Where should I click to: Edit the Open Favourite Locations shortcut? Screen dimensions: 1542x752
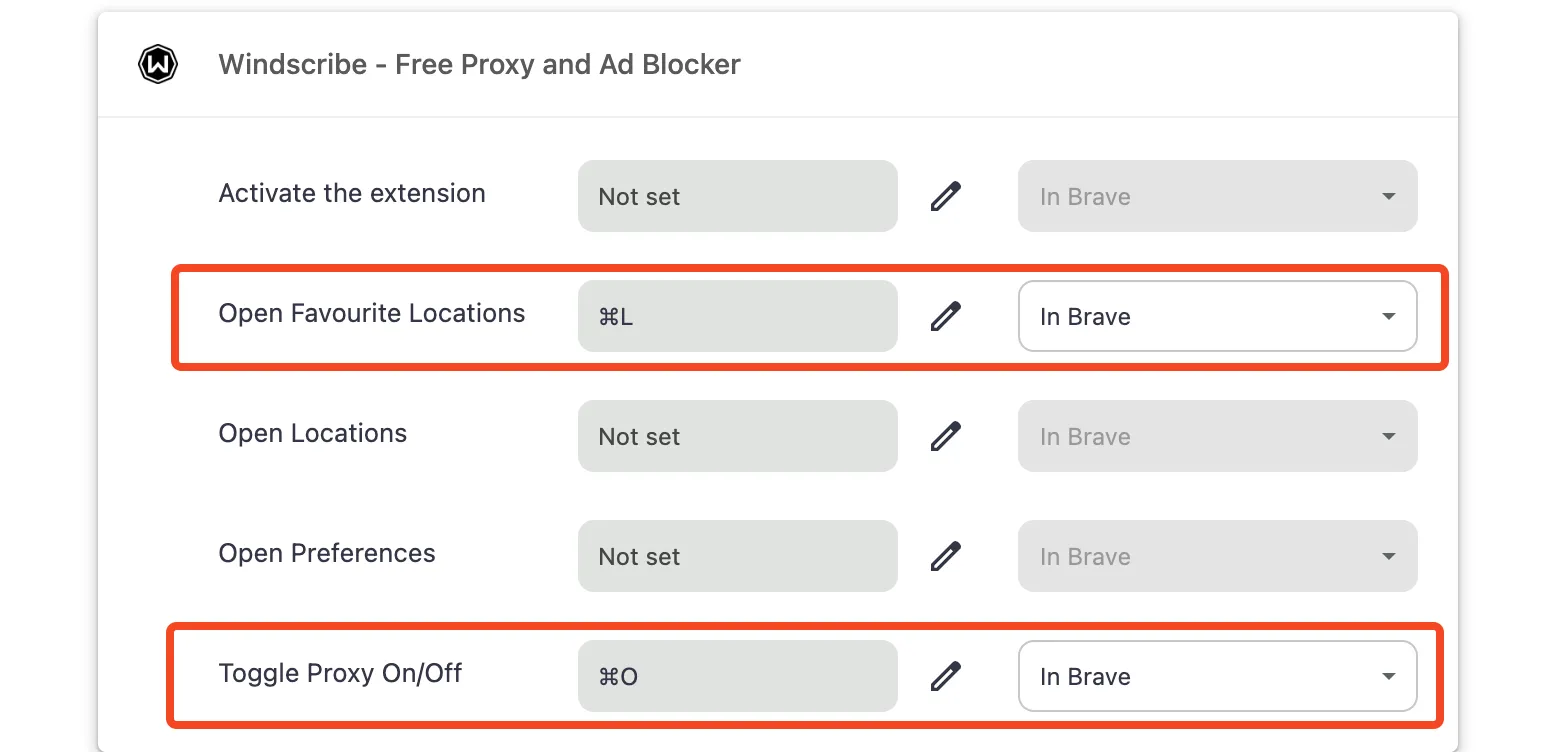pyautogui.click(x=945, y=316)
